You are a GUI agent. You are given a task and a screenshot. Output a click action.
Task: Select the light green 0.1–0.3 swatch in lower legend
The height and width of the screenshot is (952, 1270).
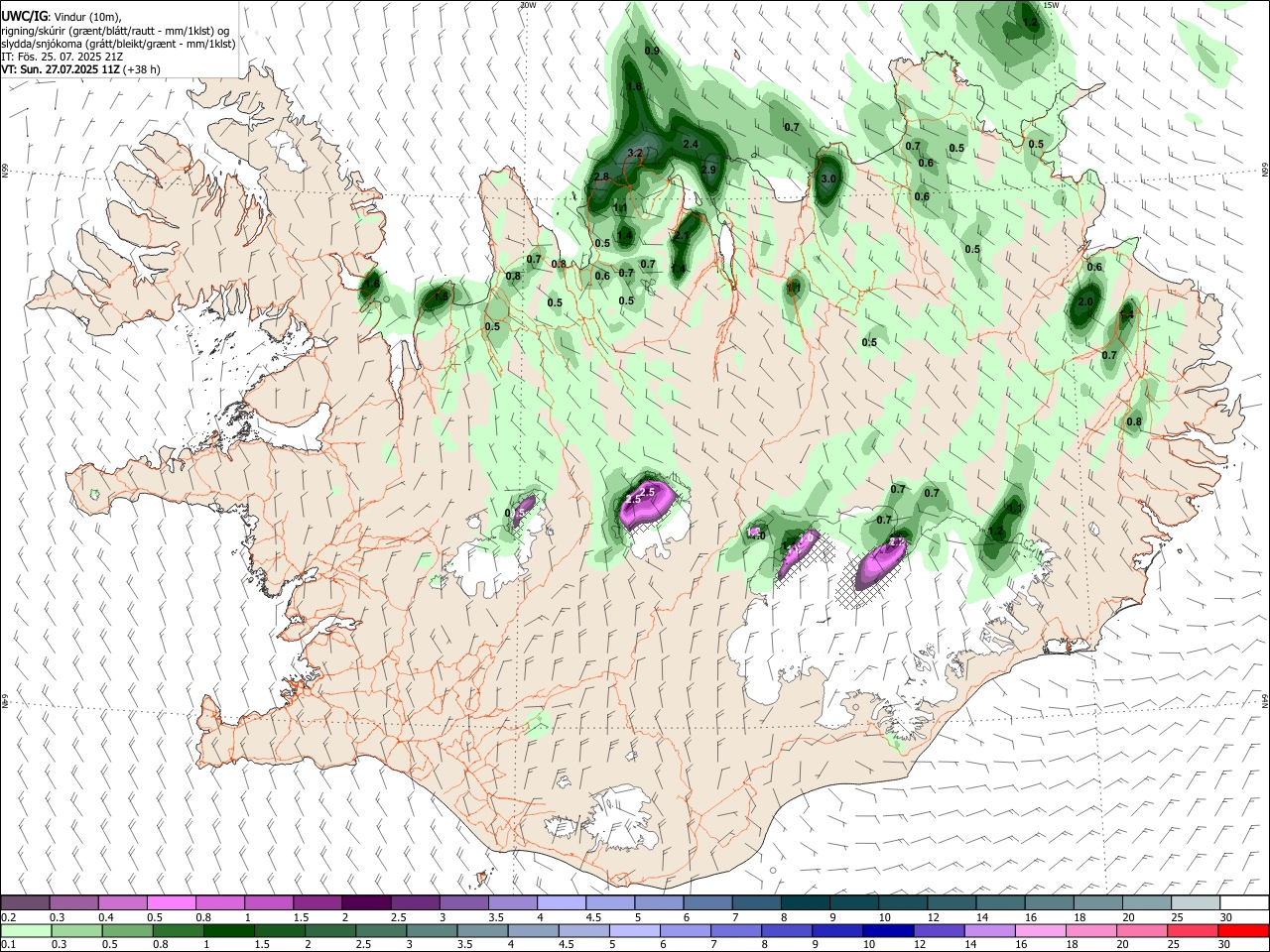tap(25, 930)
